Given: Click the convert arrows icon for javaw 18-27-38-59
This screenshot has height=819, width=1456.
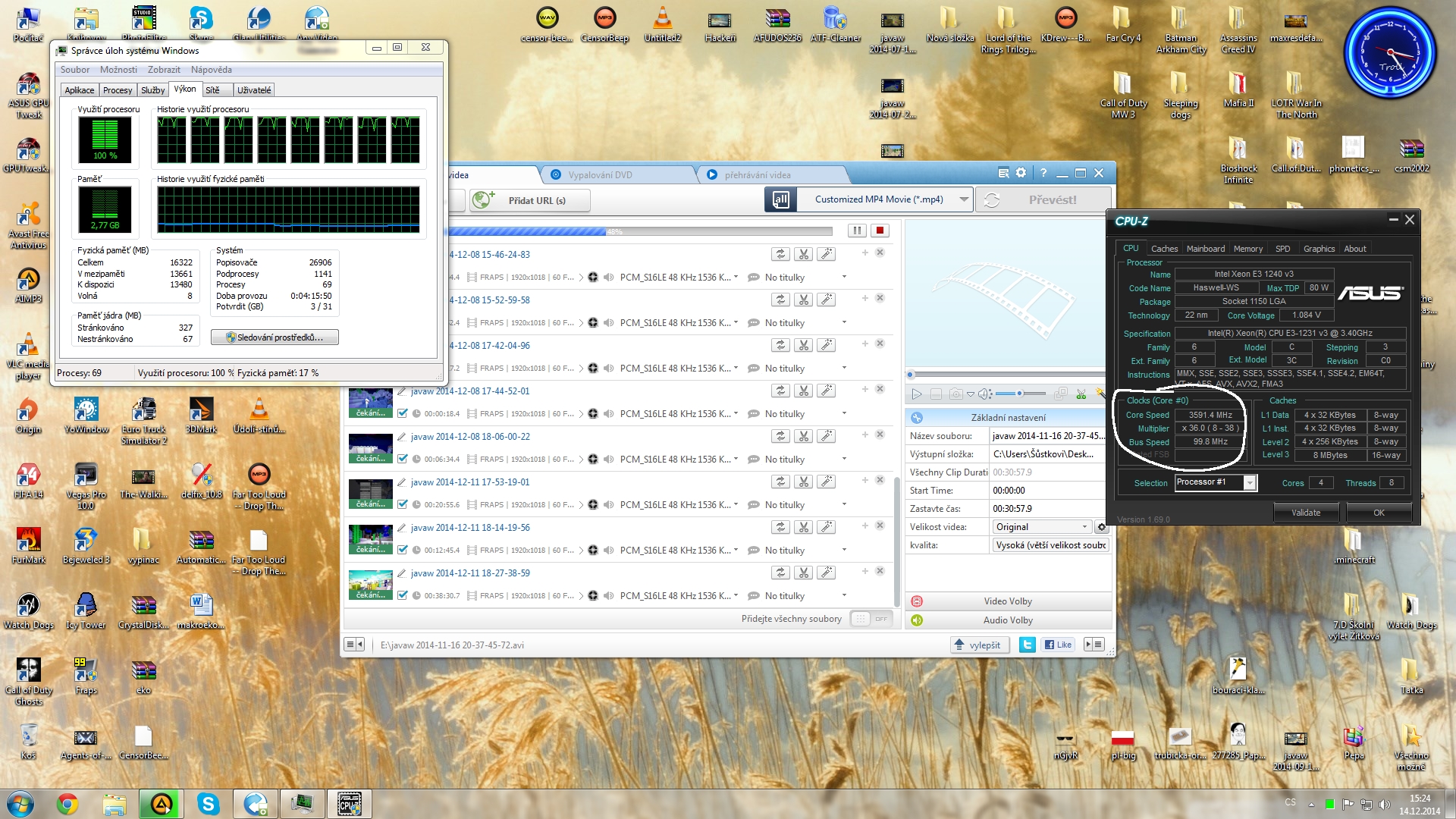Looking at the screenshot, I should [780, 573].
